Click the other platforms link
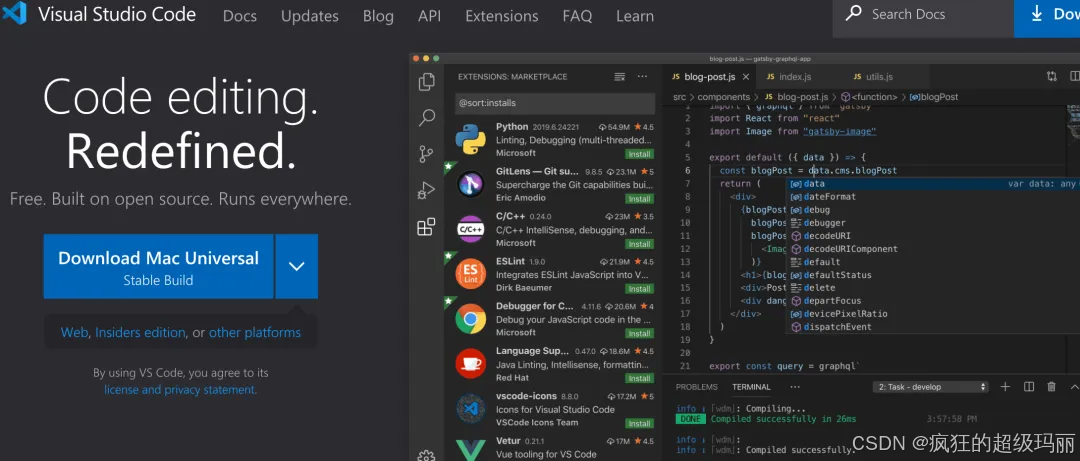Screen dimensions: 1080x461 point(255,333)
